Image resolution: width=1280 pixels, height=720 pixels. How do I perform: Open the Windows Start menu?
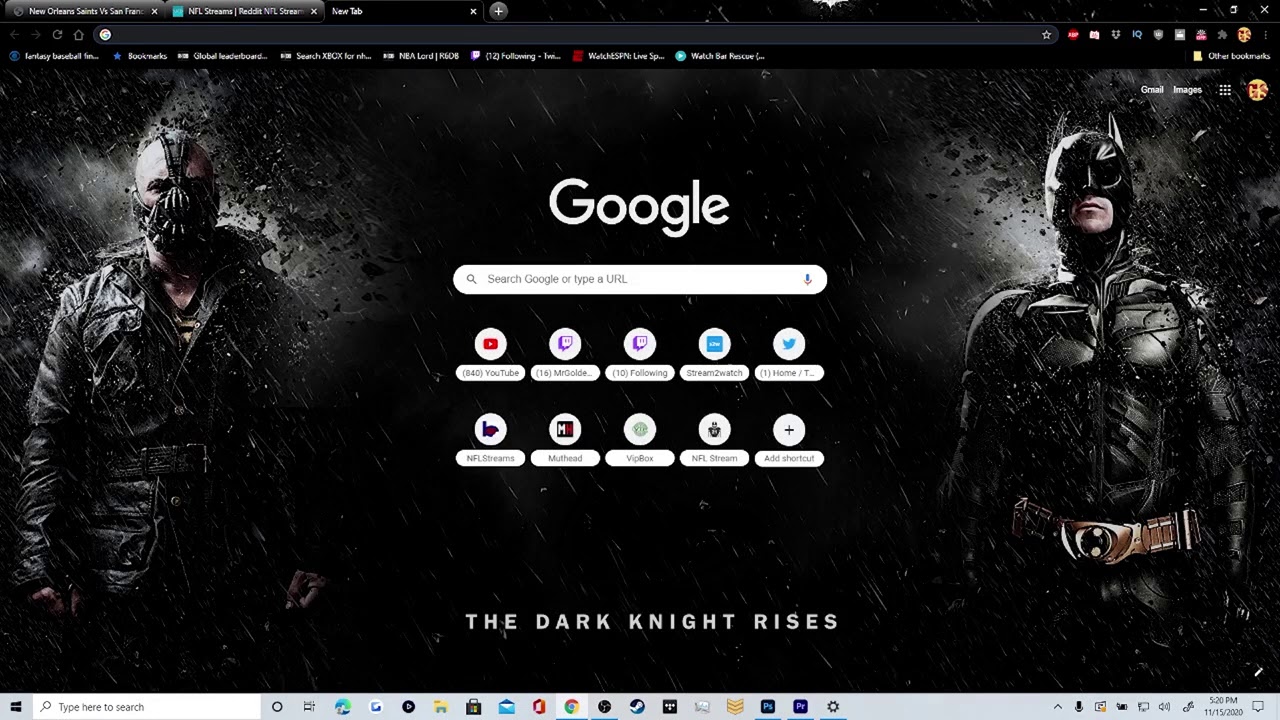pyautogui.click(x=16, y=707)
